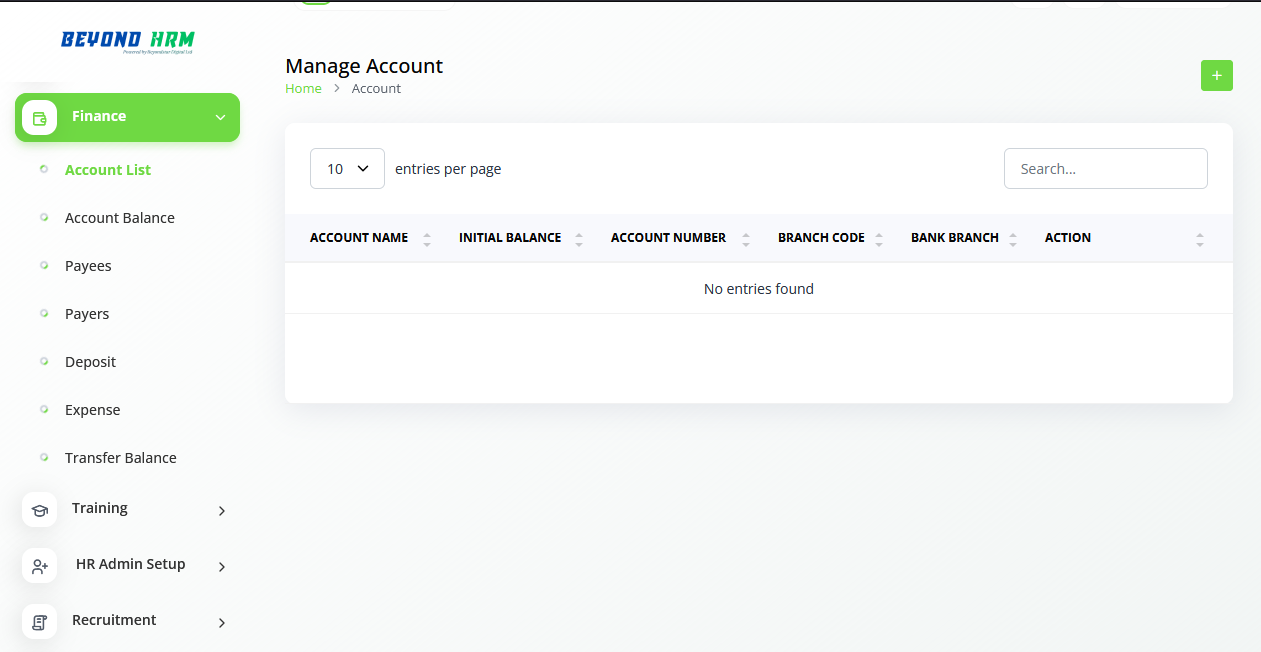The width and height of the screenshot is (1261, 652).
Task: Click the HR Admin Setup user icon
Action: [x=40, y=566]
